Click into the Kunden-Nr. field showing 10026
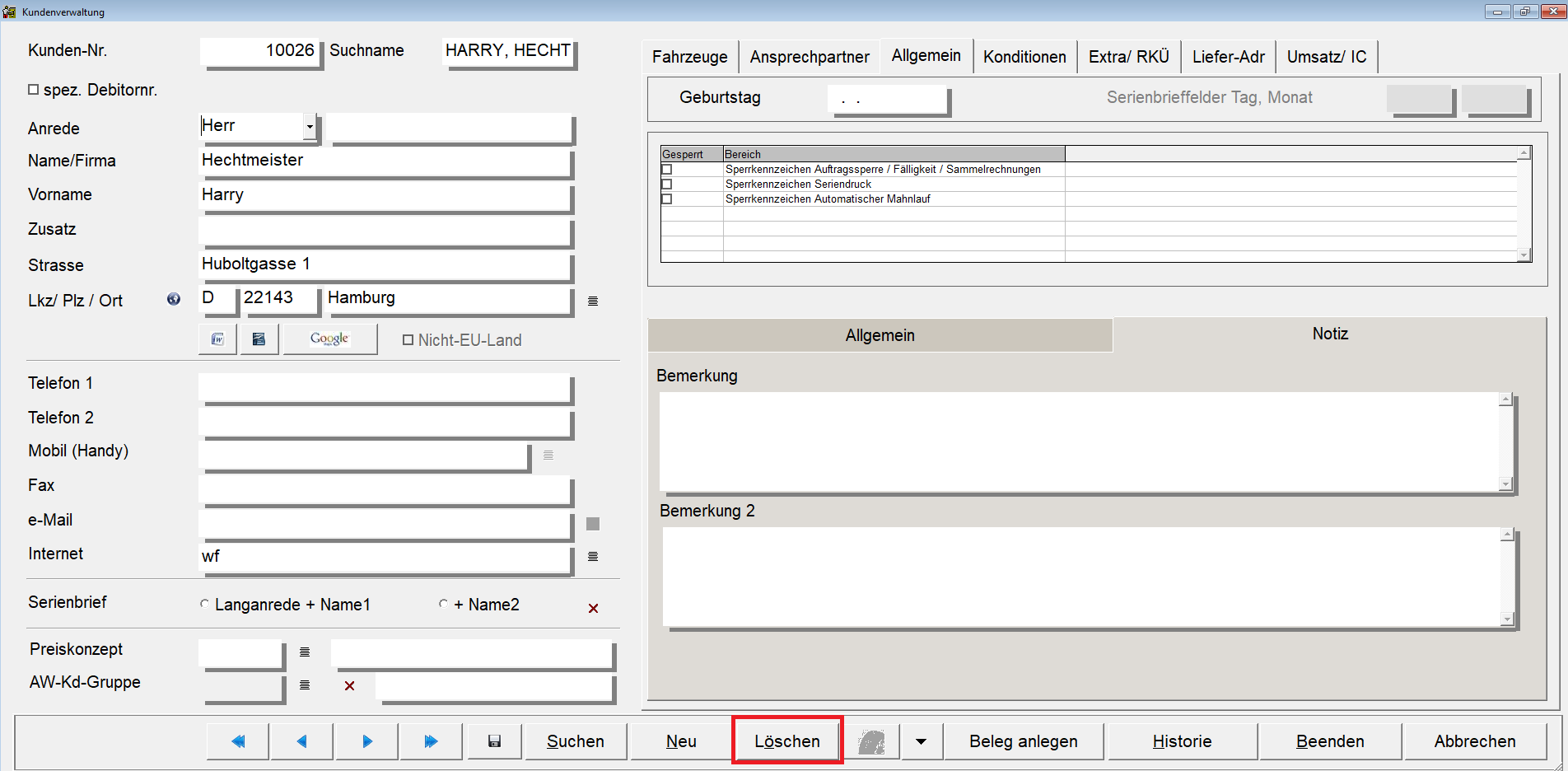This screenshot has width=1568, height=771. tap(259, 51)
